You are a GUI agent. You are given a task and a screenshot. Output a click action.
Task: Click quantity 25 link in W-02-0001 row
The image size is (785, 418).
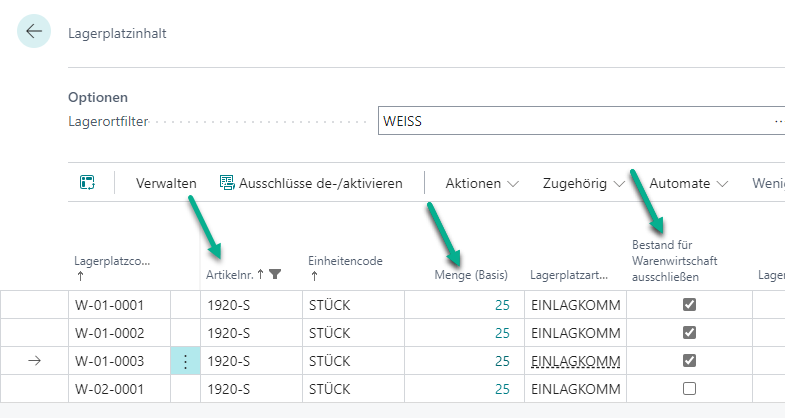pos(502,389)
